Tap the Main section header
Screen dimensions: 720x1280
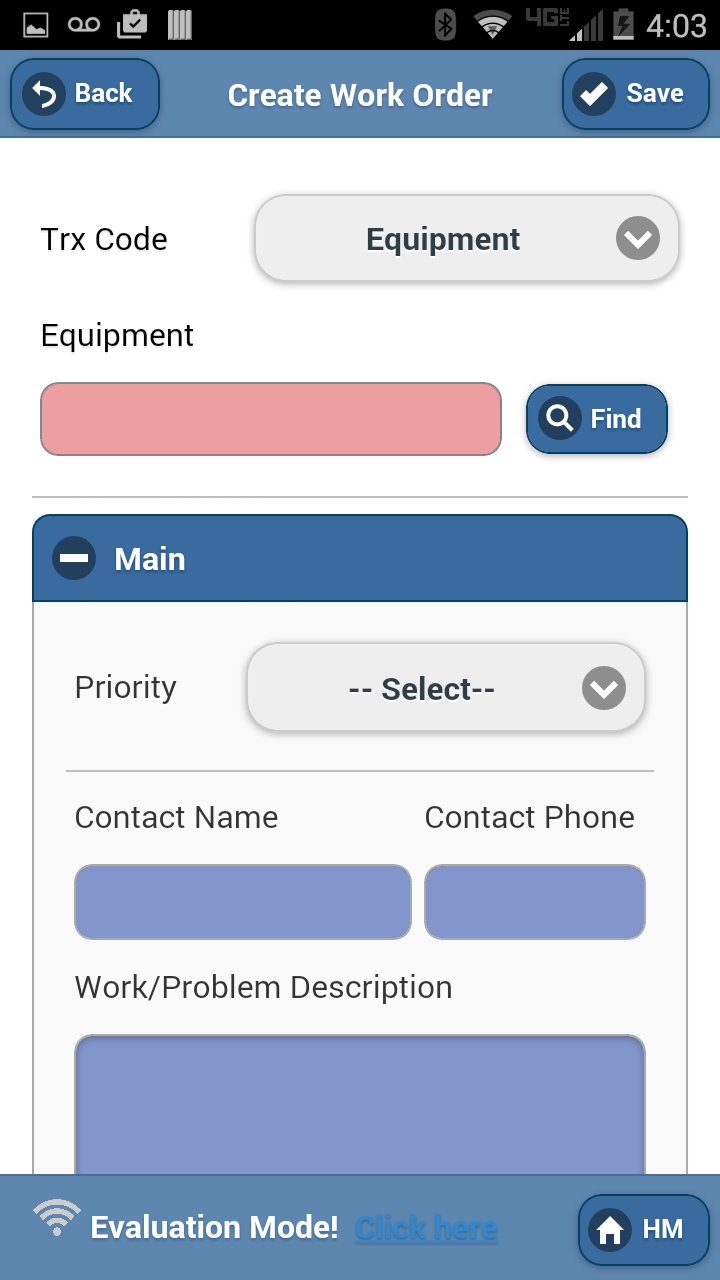point(360,558)
